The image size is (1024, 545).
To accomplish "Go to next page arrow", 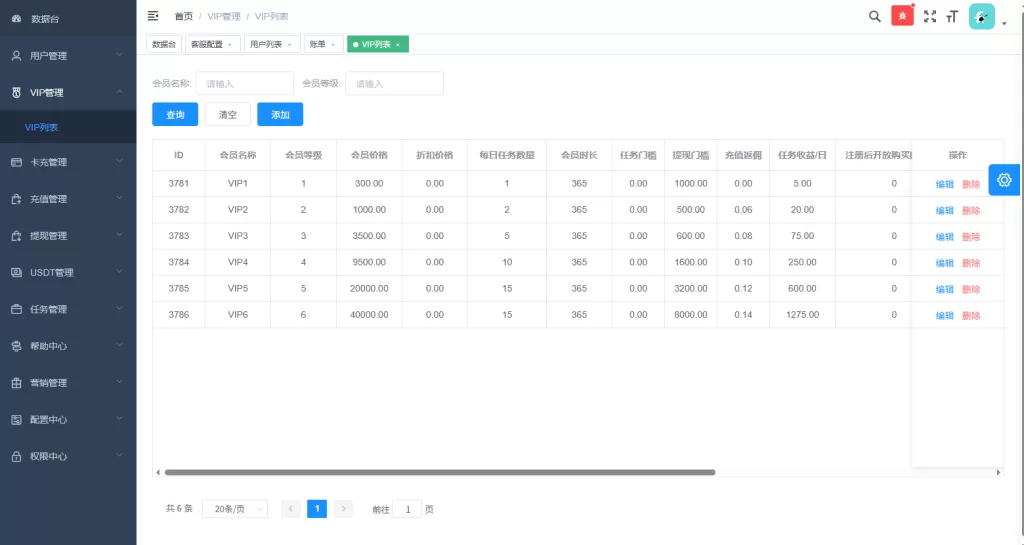I will coord(343,509).
